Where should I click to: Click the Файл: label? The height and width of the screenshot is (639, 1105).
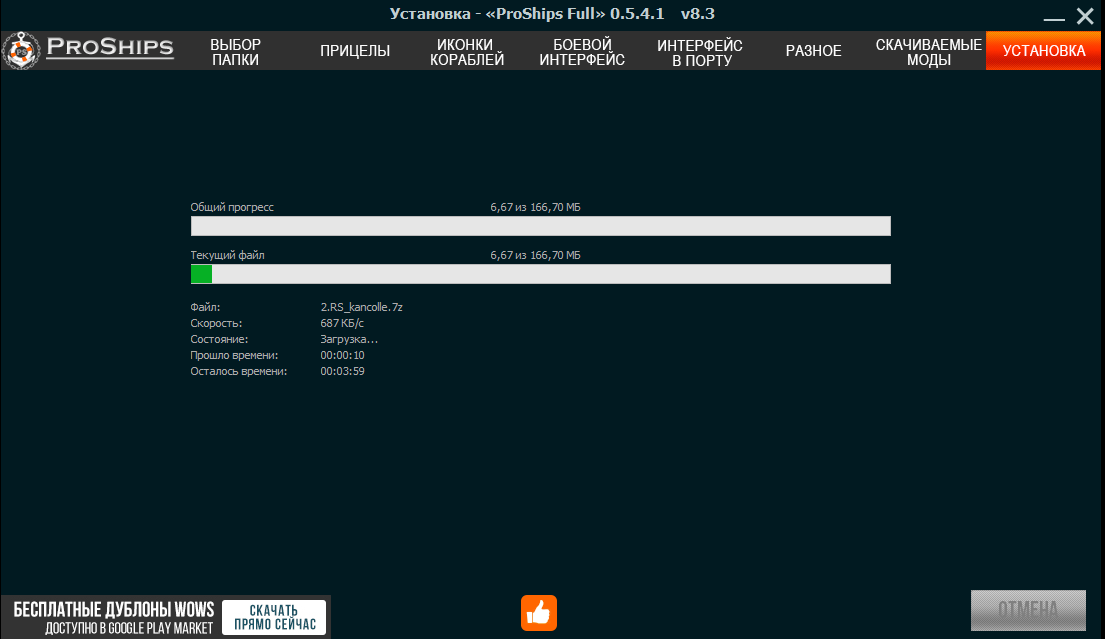click(205, 307)
